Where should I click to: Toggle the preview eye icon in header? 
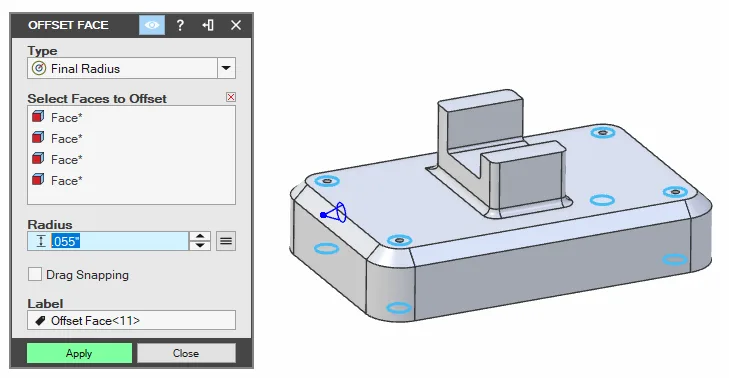point(152,25)
